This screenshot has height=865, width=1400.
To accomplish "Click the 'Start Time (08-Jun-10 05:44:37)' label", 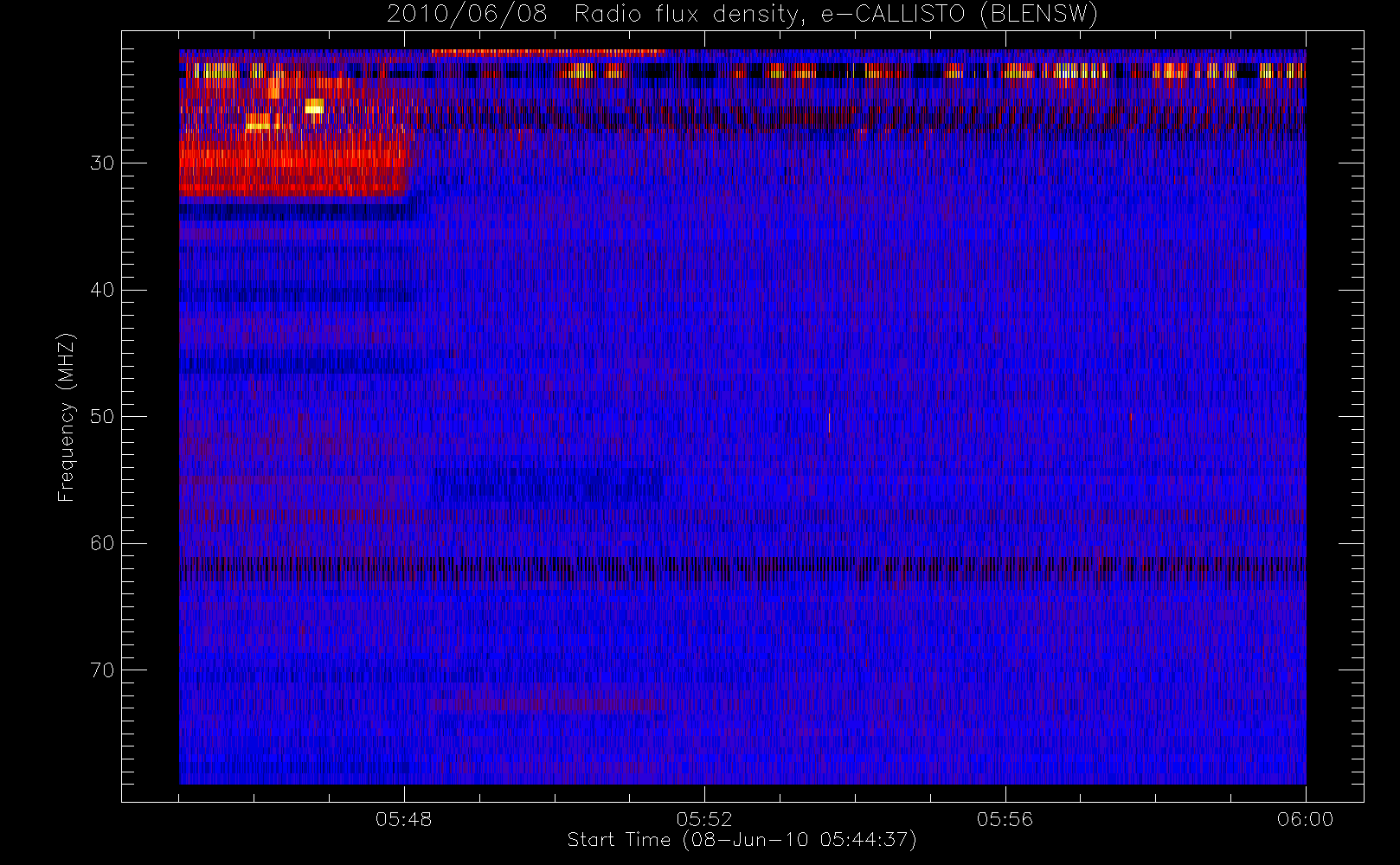I will (x=742, y=840).
